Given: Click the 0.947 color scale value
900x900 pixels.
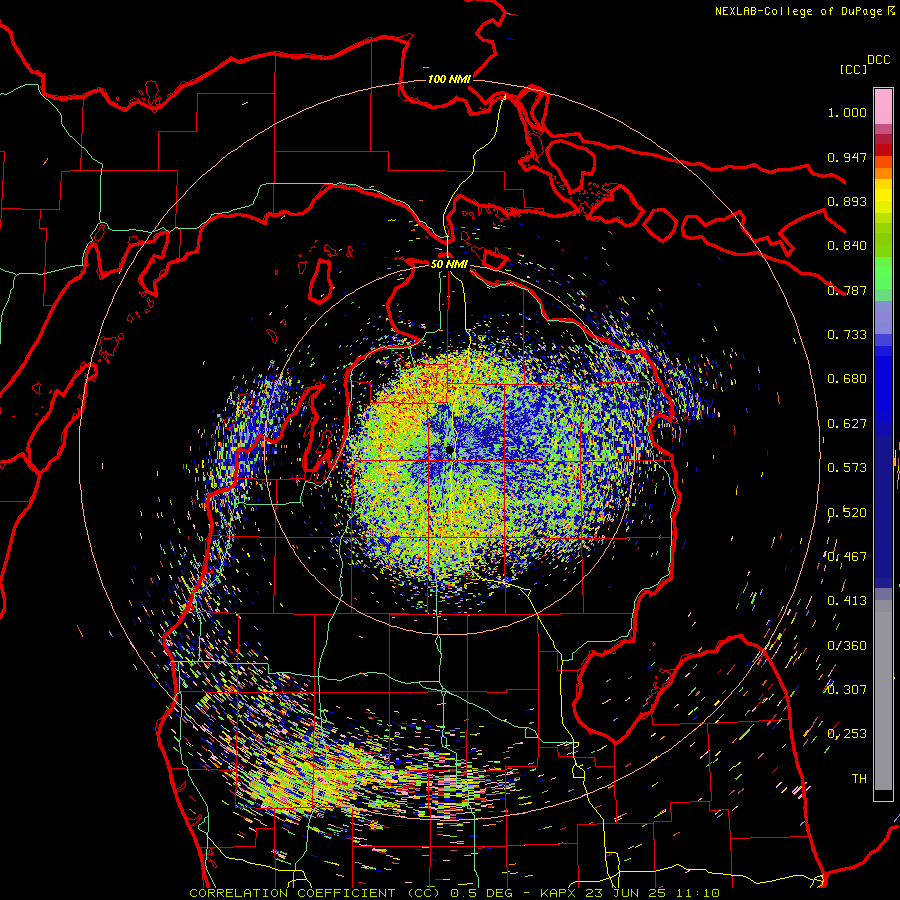Looking at the screenshot, I should pos(847,157).
